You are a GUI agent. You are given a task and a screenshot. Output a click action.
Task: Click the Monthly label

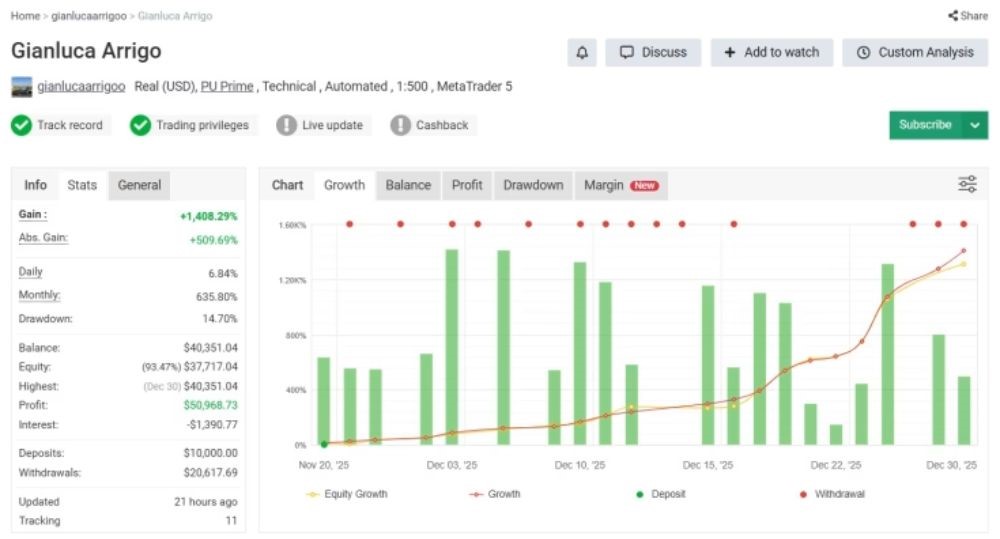click(40, 295)
